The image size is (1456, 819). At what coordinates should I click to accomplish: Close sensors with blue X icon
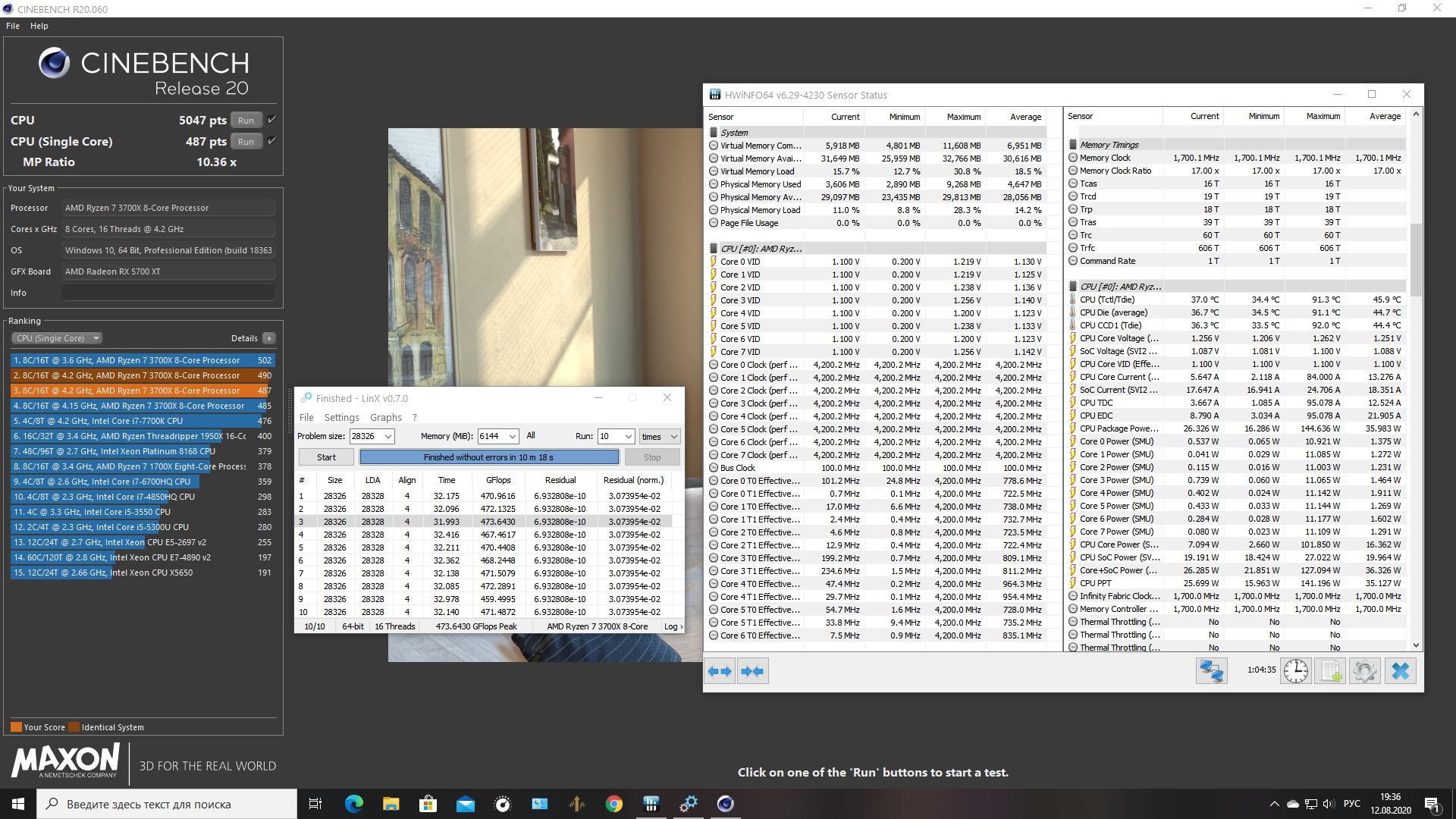coord(1400,671)
